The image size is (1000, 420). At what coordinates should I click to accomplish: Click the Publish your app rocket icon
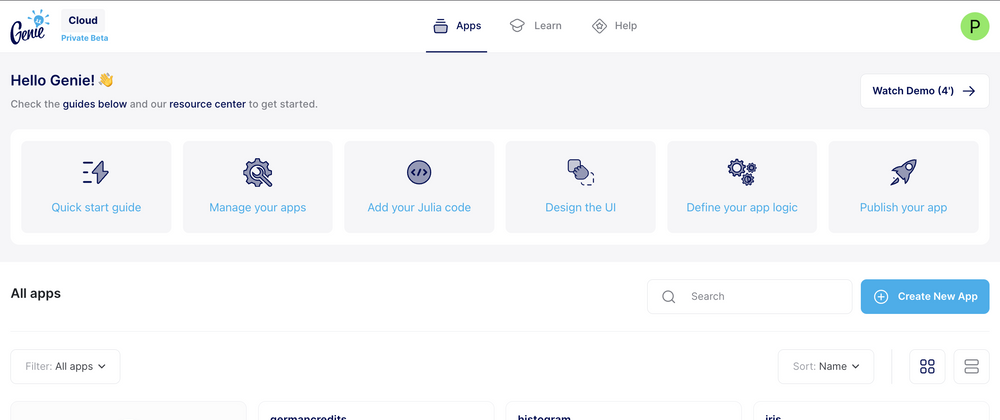pos(903,172)
